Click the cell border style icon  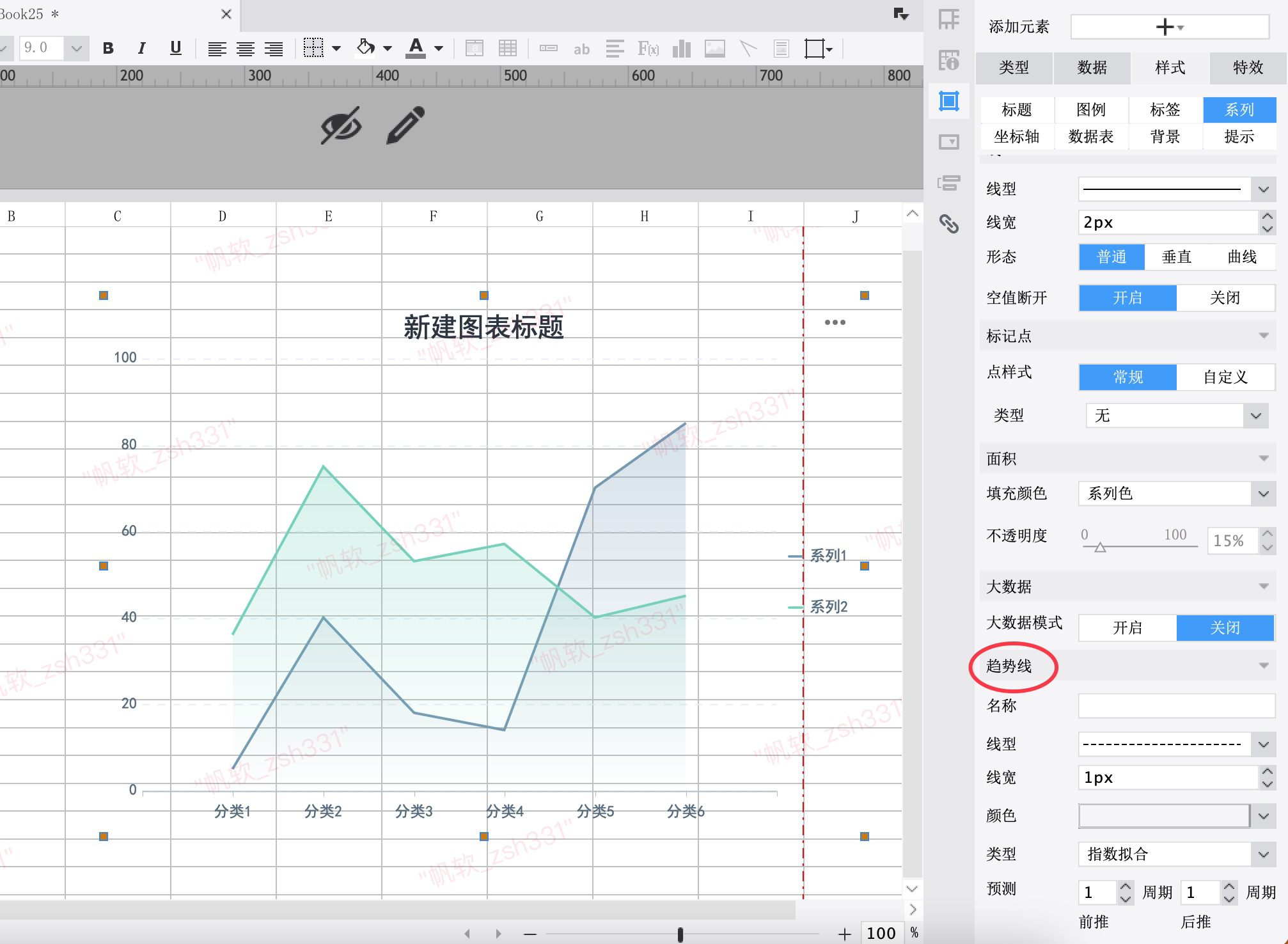tap(313, 48)
